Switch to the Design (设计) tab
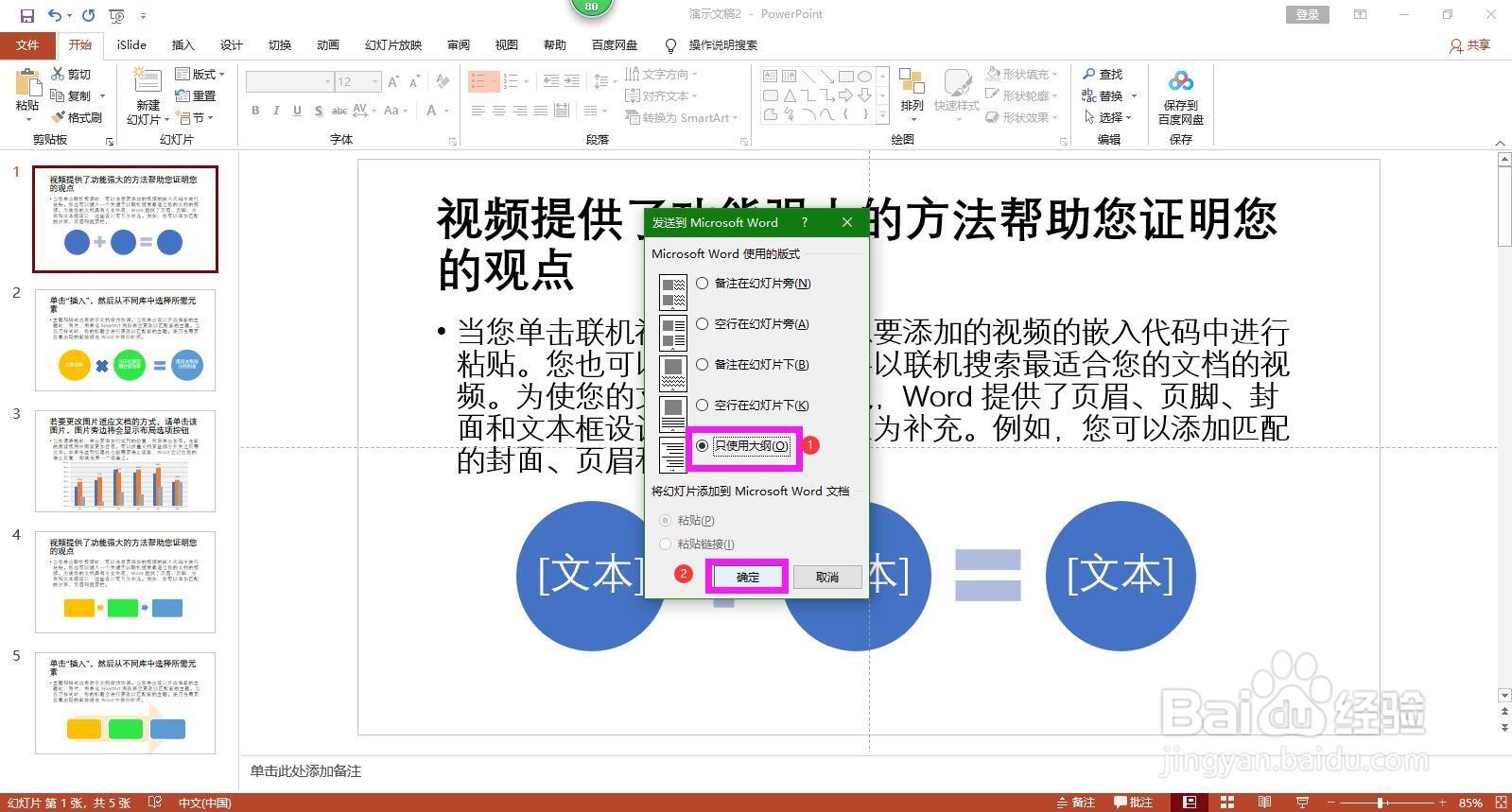This screenshot has height=812, width=1512. click(231, 44)
